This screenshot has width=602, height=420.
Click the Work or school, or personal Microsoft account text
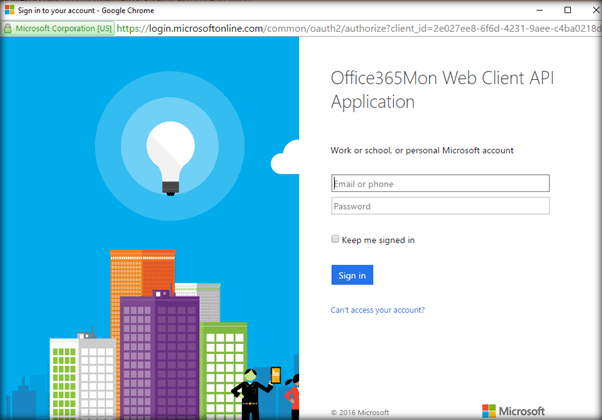coord(422,150)
